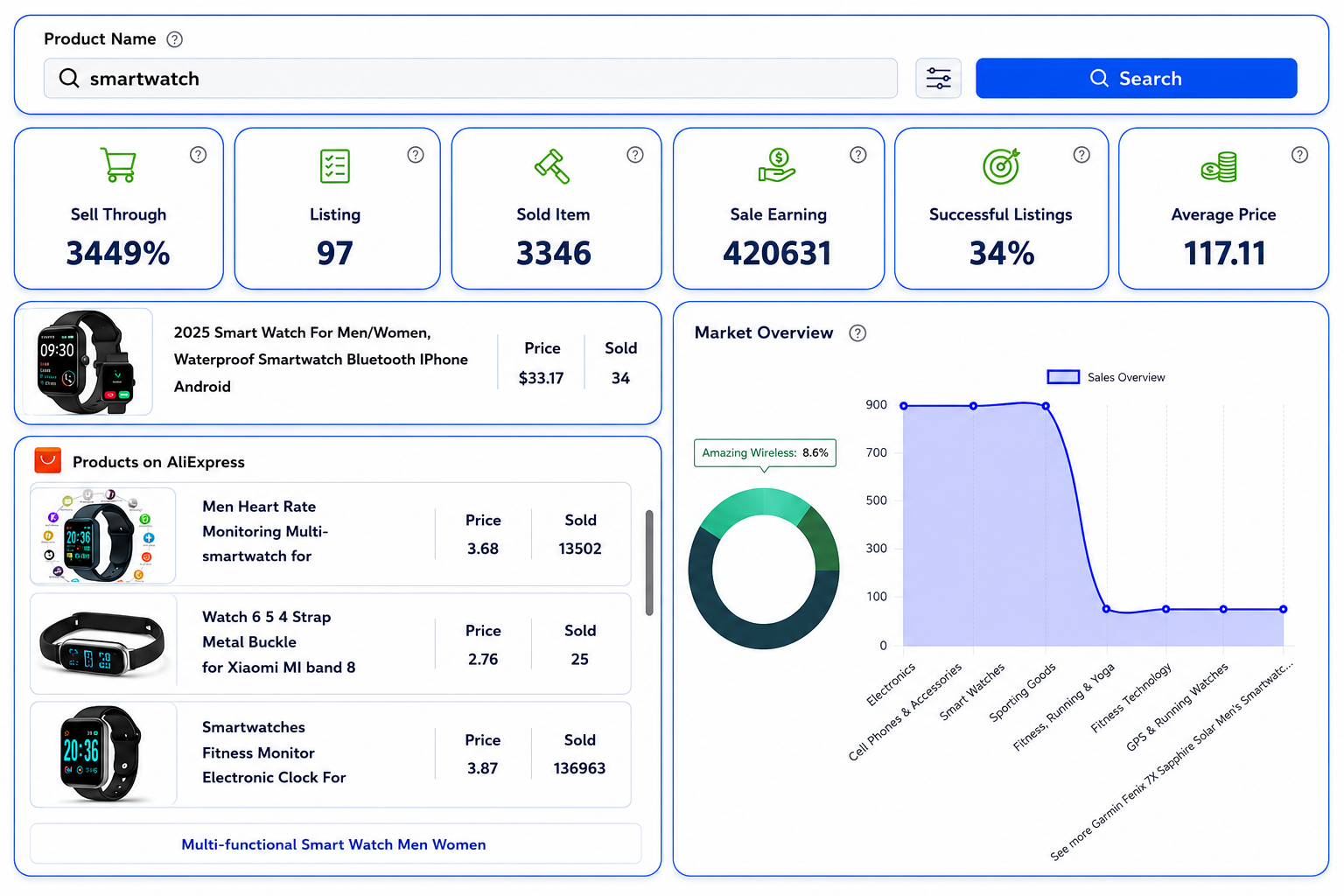Click the Sale Earning value 420631

point(778,254)
